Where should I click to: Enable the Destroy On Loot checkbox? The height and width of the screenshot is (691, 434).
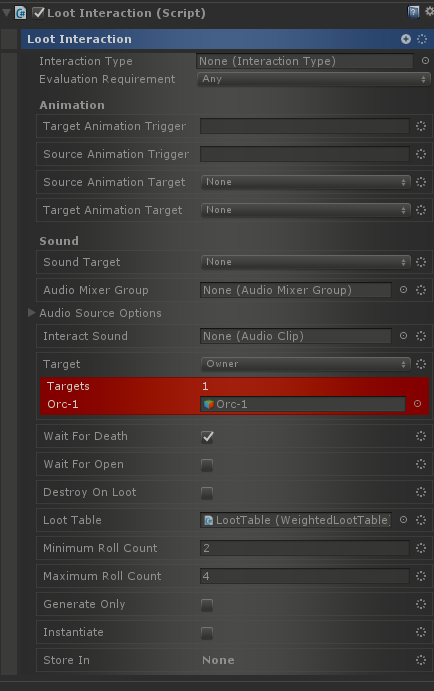coord(207,493)
